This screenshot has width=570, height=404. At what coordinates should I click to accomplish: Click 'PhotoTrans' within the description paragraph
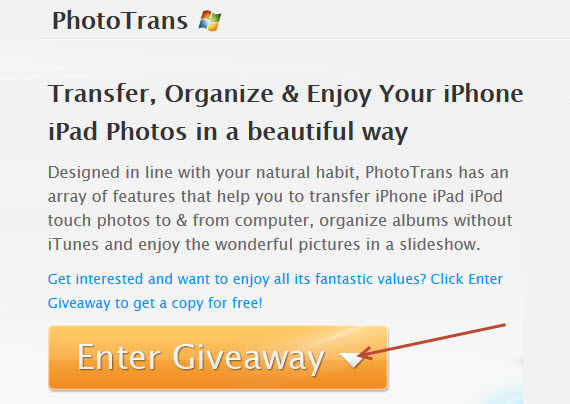click(x=409, y=172)
